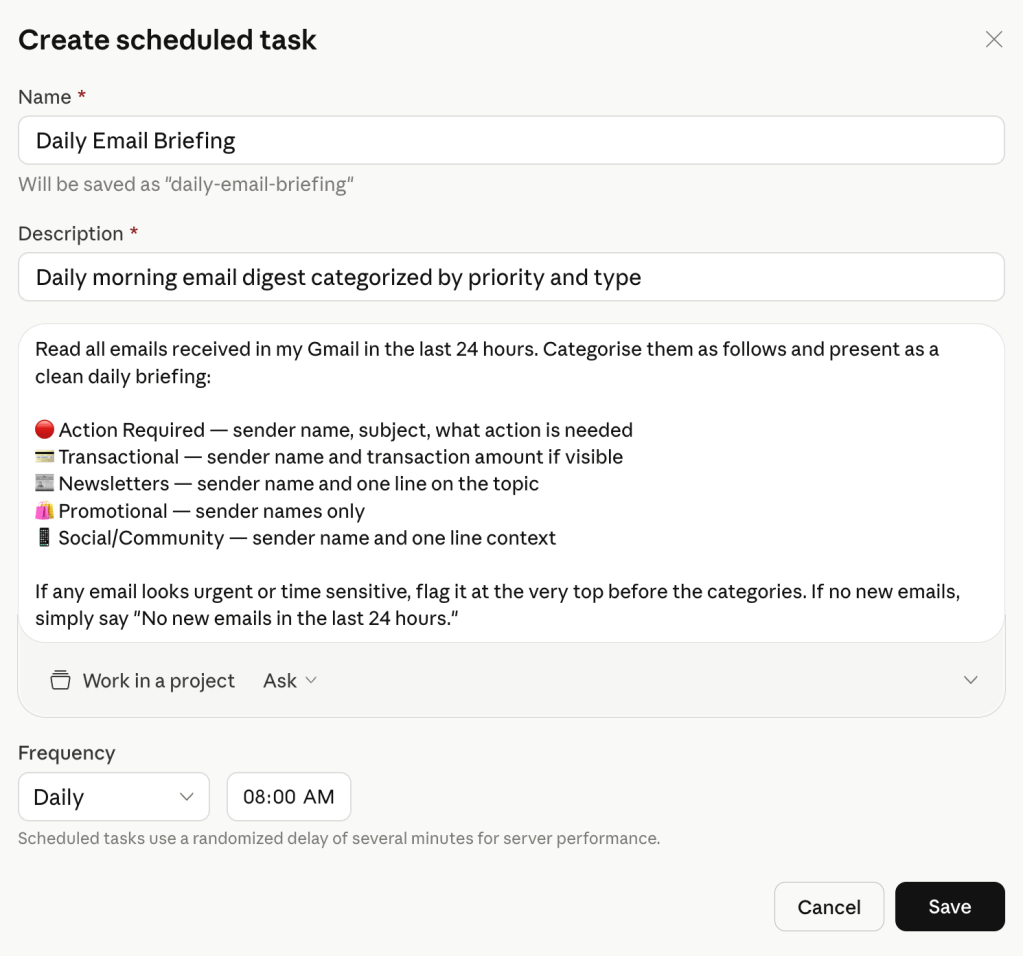Focus the Name field with Daily Email Briefing
Viewport: 1023px width, 956px height.
coord(510,141)
